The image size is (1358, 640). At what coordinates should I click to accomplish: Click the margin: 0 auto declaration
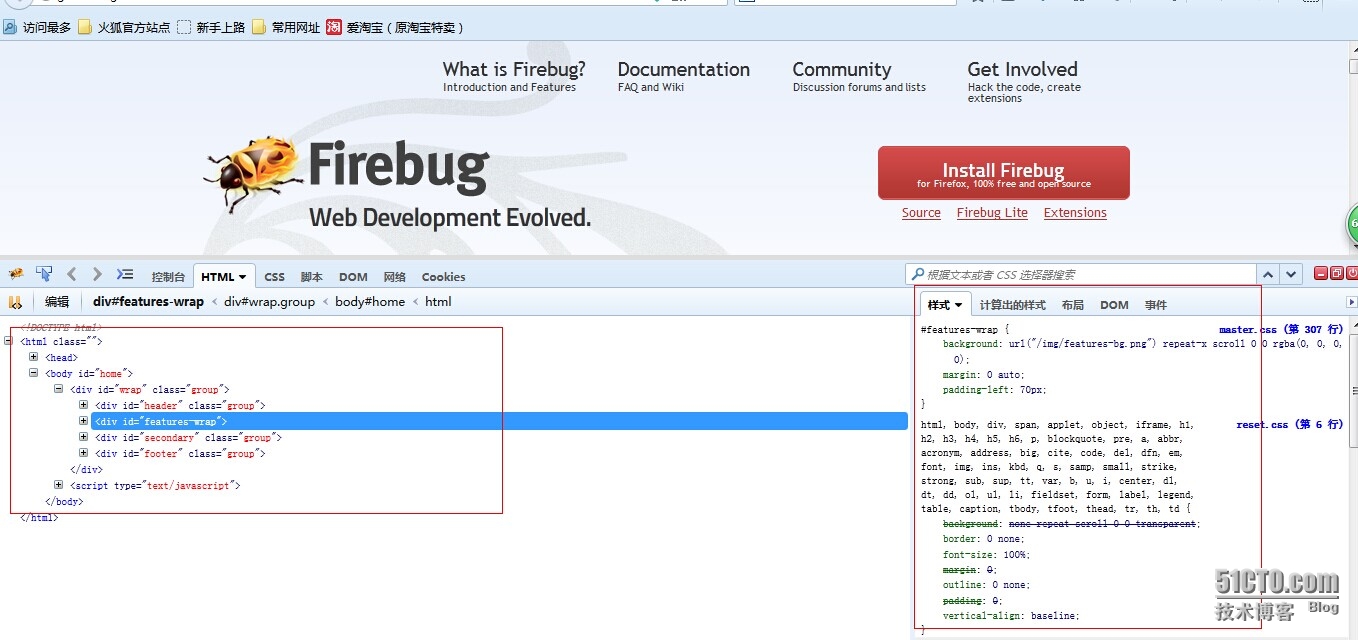(x=984, y=375)
